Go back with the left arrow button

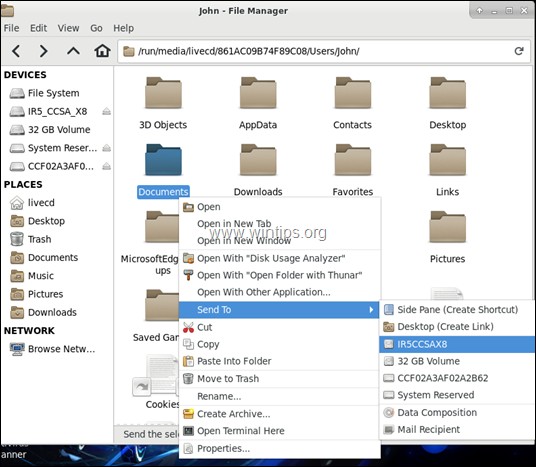tap(16, 51)
